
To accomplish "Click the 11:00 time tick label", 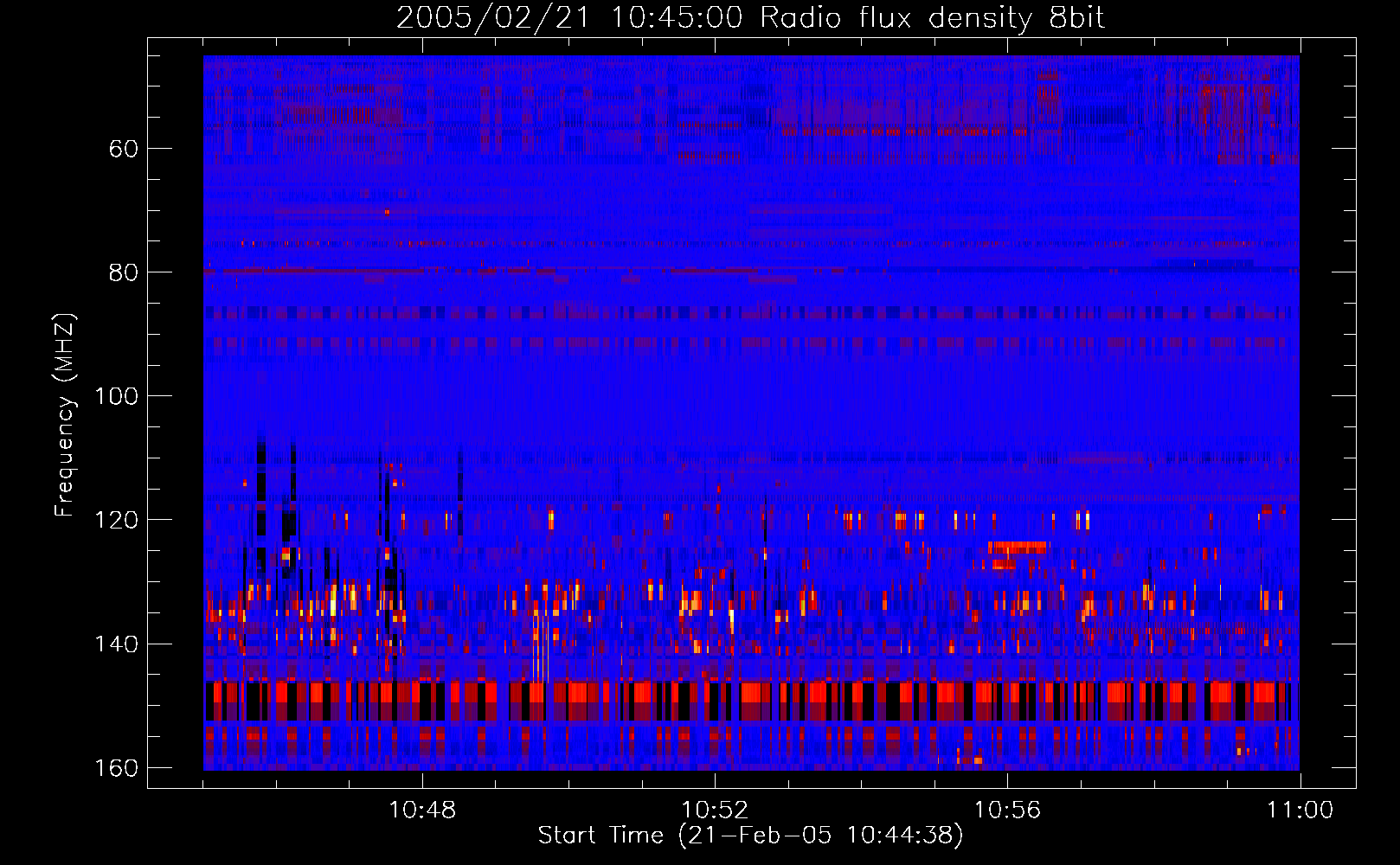I will pos(1300,811).
